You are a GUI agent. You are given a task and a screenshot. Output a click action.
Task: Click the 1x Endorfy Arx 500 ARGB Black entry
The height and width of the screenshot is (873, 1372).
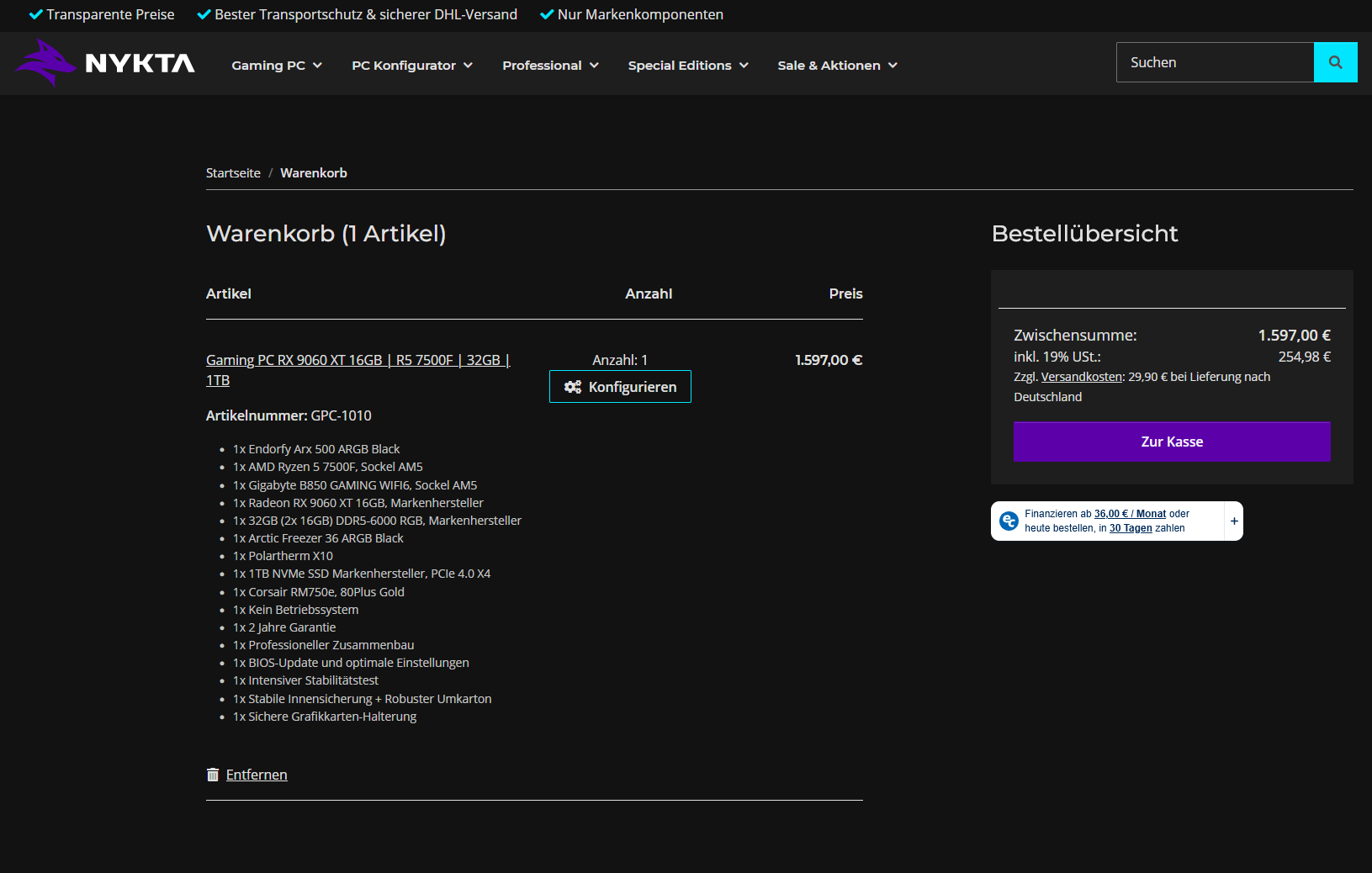(316, 449)
